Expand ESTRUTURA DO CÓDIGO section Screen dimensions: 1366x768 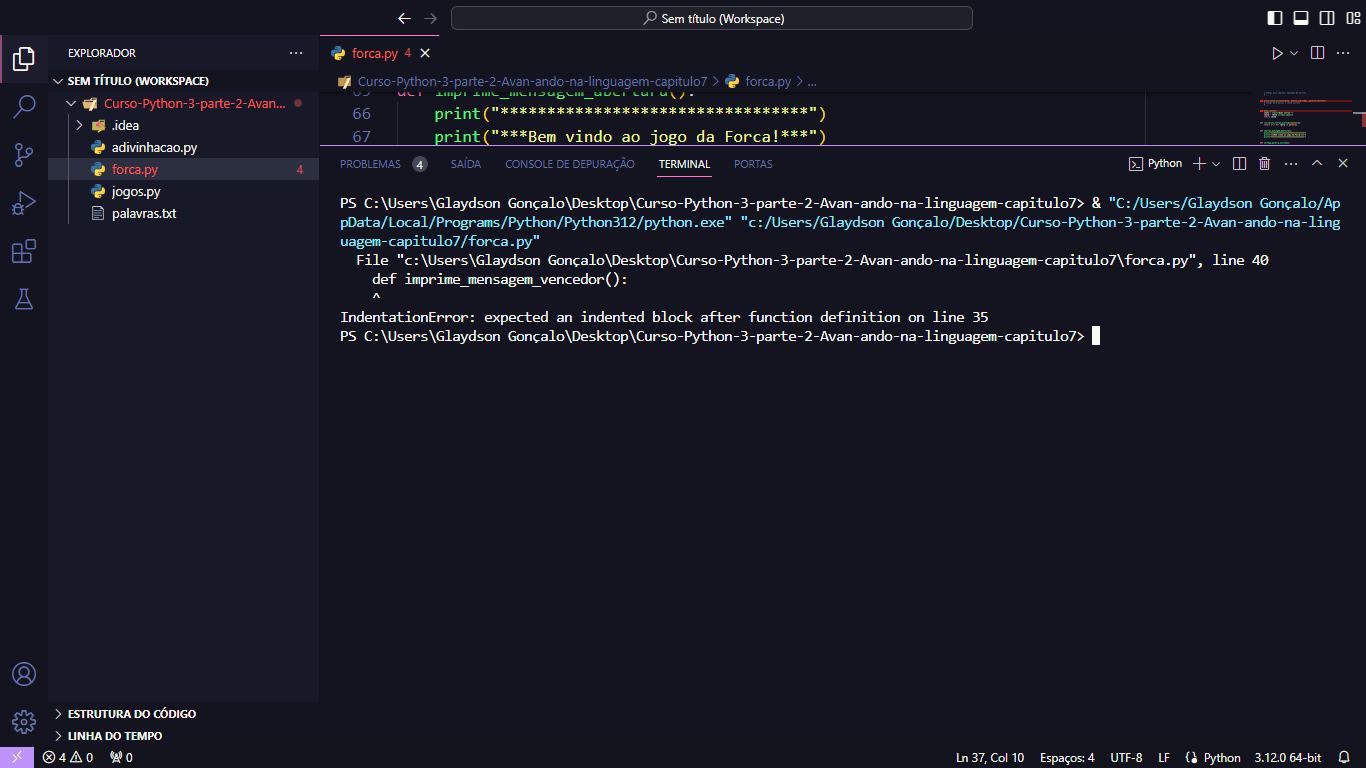coord(183,714)
